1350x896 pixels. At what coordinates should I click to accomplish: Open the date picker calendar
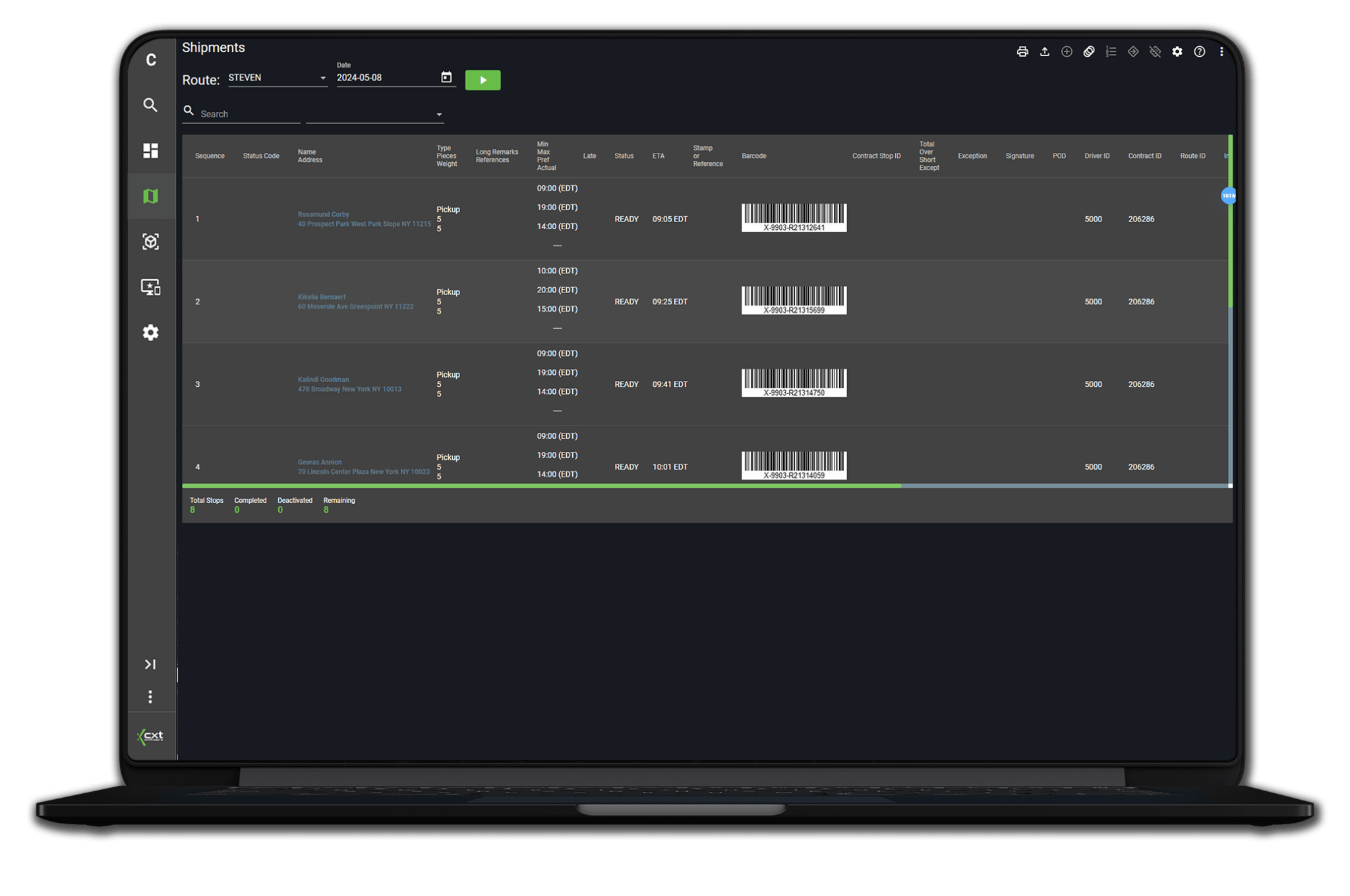(x=446, y=77)
